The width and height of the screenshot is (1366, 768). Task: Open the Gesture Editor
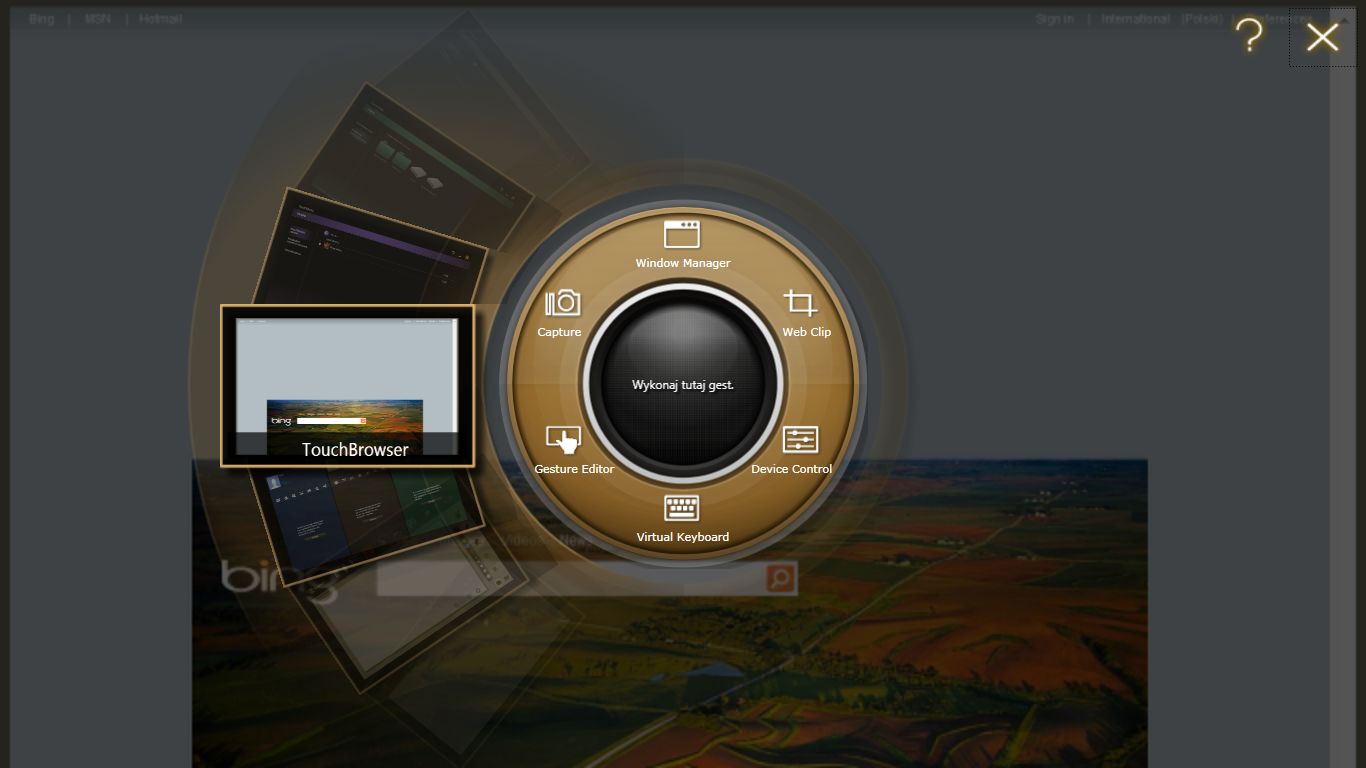click(x=573, y=450)
